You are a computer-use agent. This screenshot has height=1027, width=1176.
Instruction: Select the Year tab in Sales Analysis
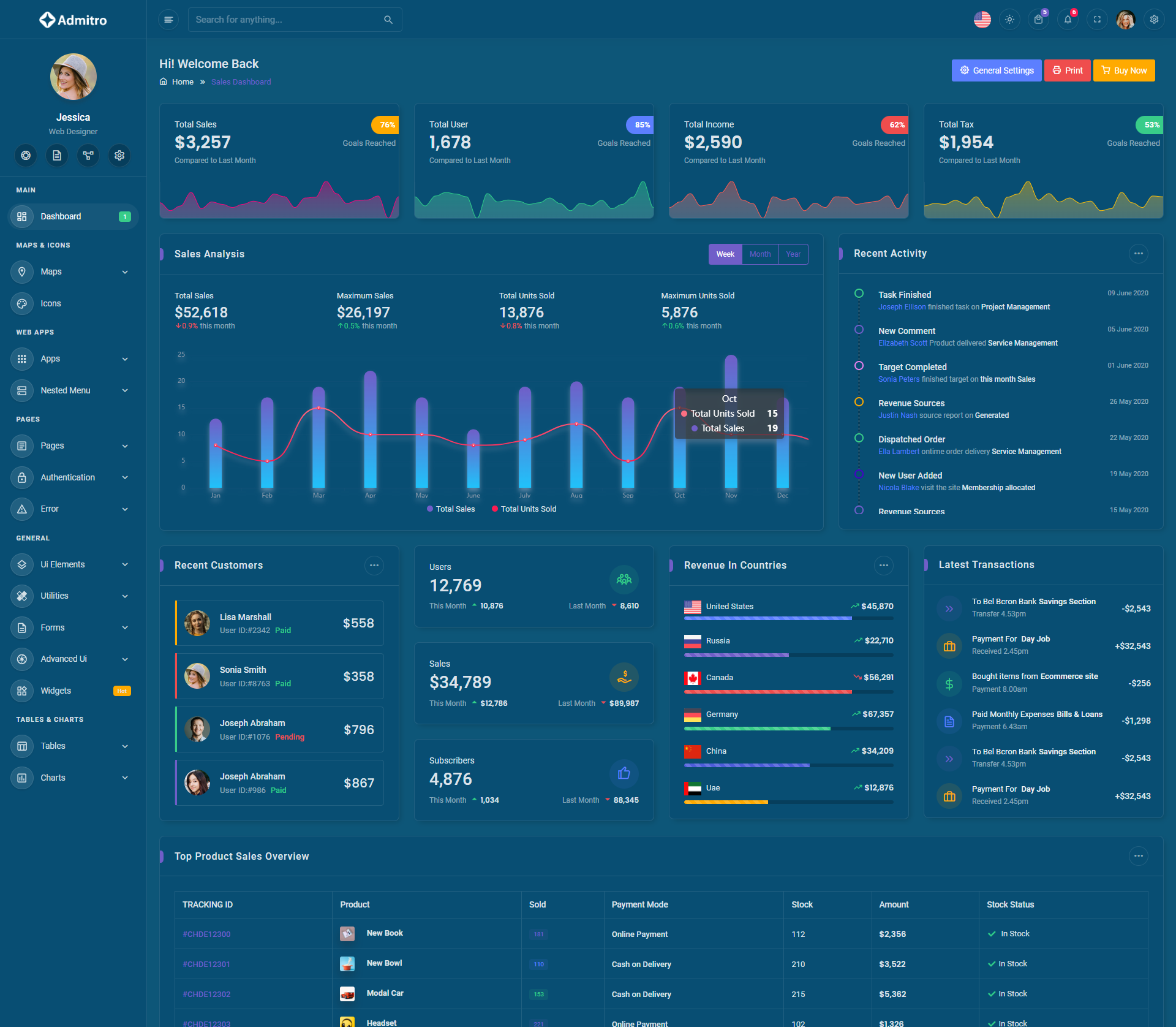click(x=793, y=254)
